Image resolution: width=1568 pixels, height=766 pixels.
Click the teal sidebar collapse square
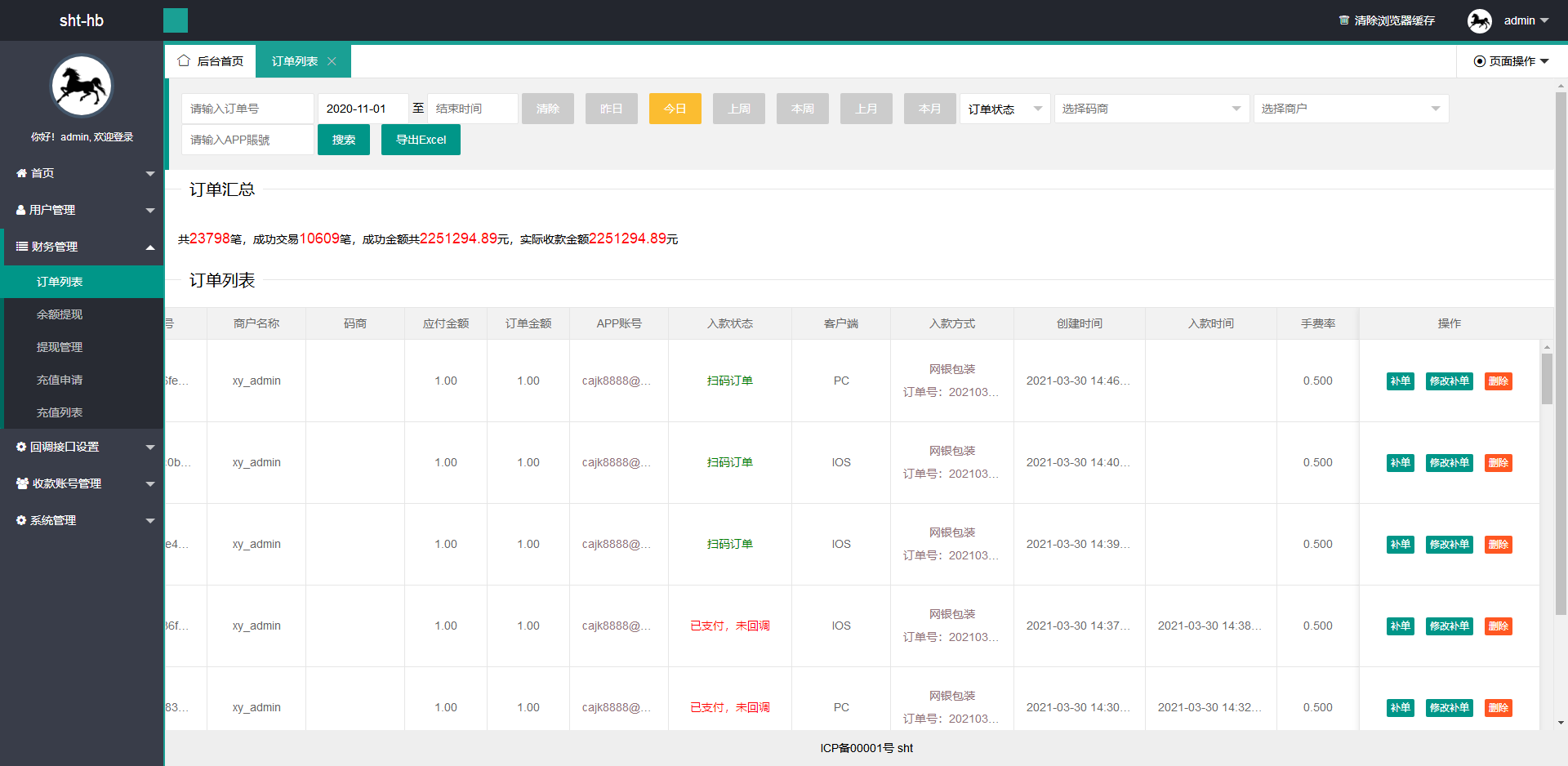pos(175,20)
